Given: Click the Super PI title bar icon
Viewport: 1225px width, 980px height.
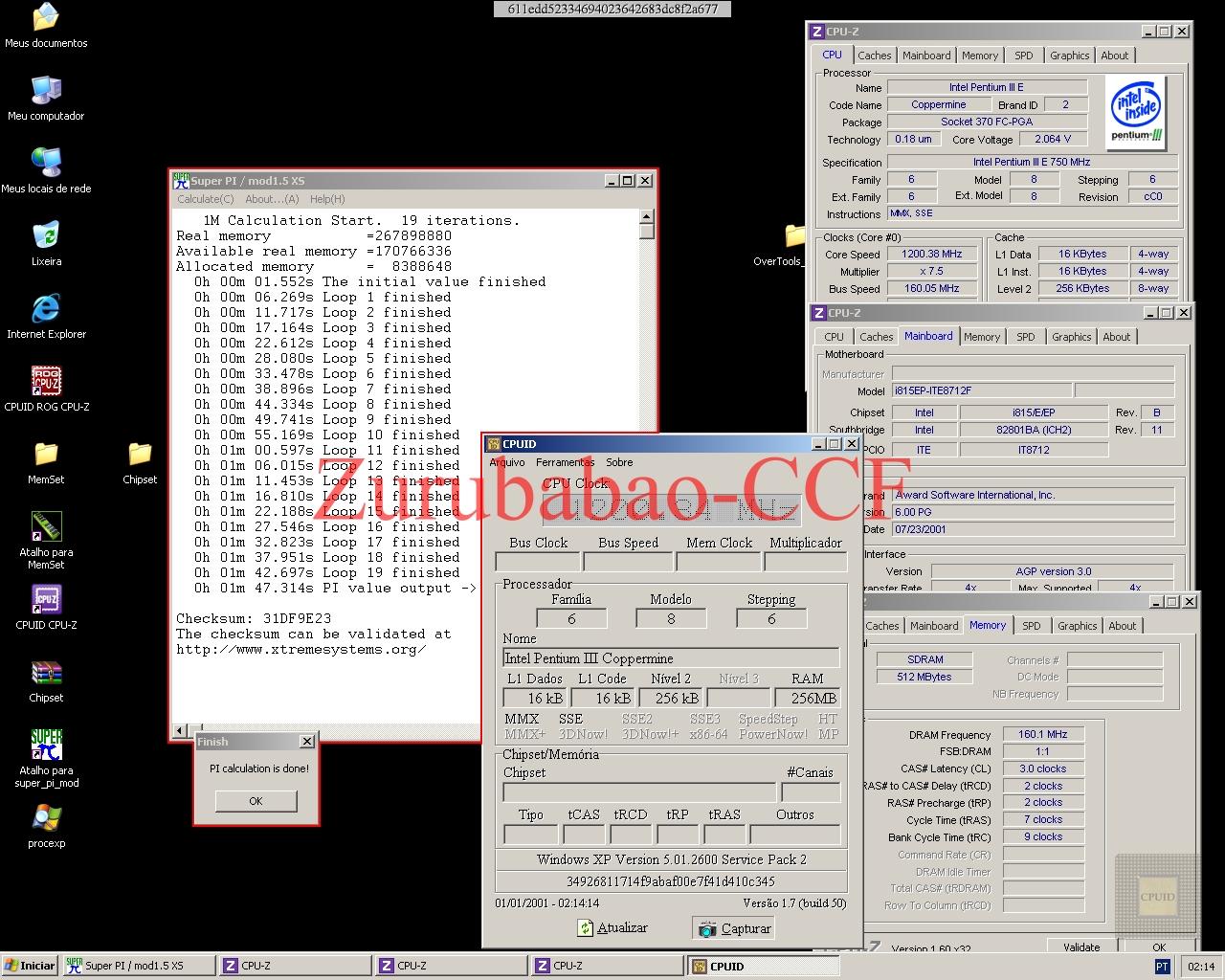Looking at the screenshot, I should coord(181,180).
